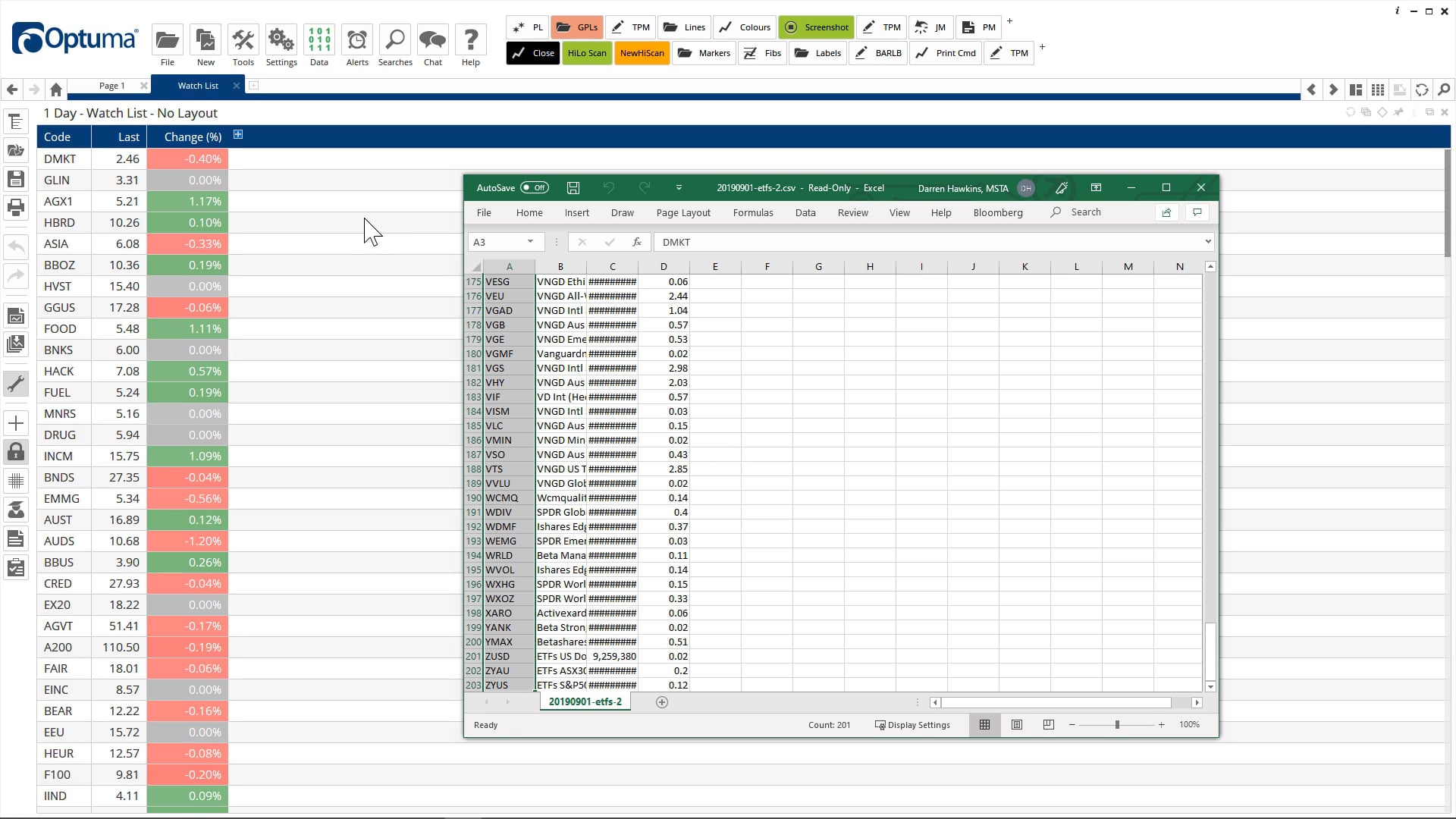Click the NewHiScan button
The width and height of the screenshot is (1456, 819).
tap(642, 53)
